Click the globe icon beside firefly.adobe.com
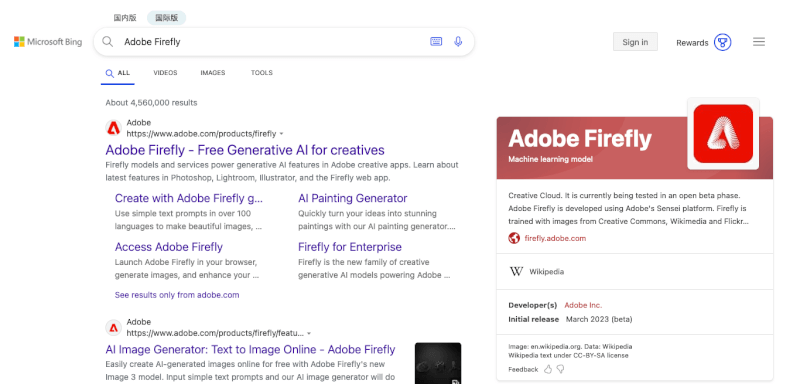The image size is (800, 384). (x=514, y=238)
